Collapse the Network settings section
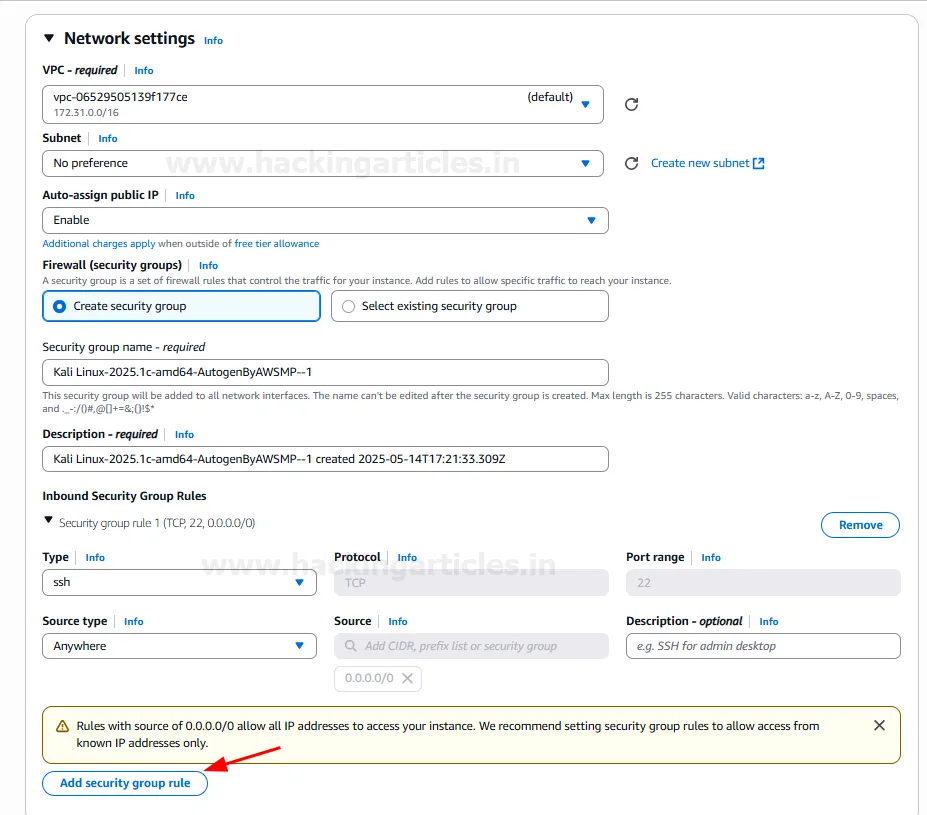This screenshot has height=815, width=927. coord(49,38)
